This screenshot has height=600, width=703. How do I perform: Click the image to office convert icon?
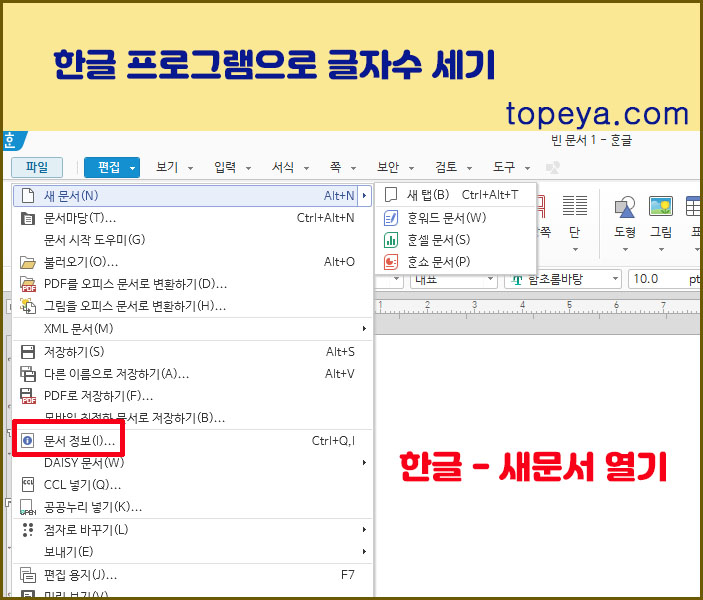point(28,306)
